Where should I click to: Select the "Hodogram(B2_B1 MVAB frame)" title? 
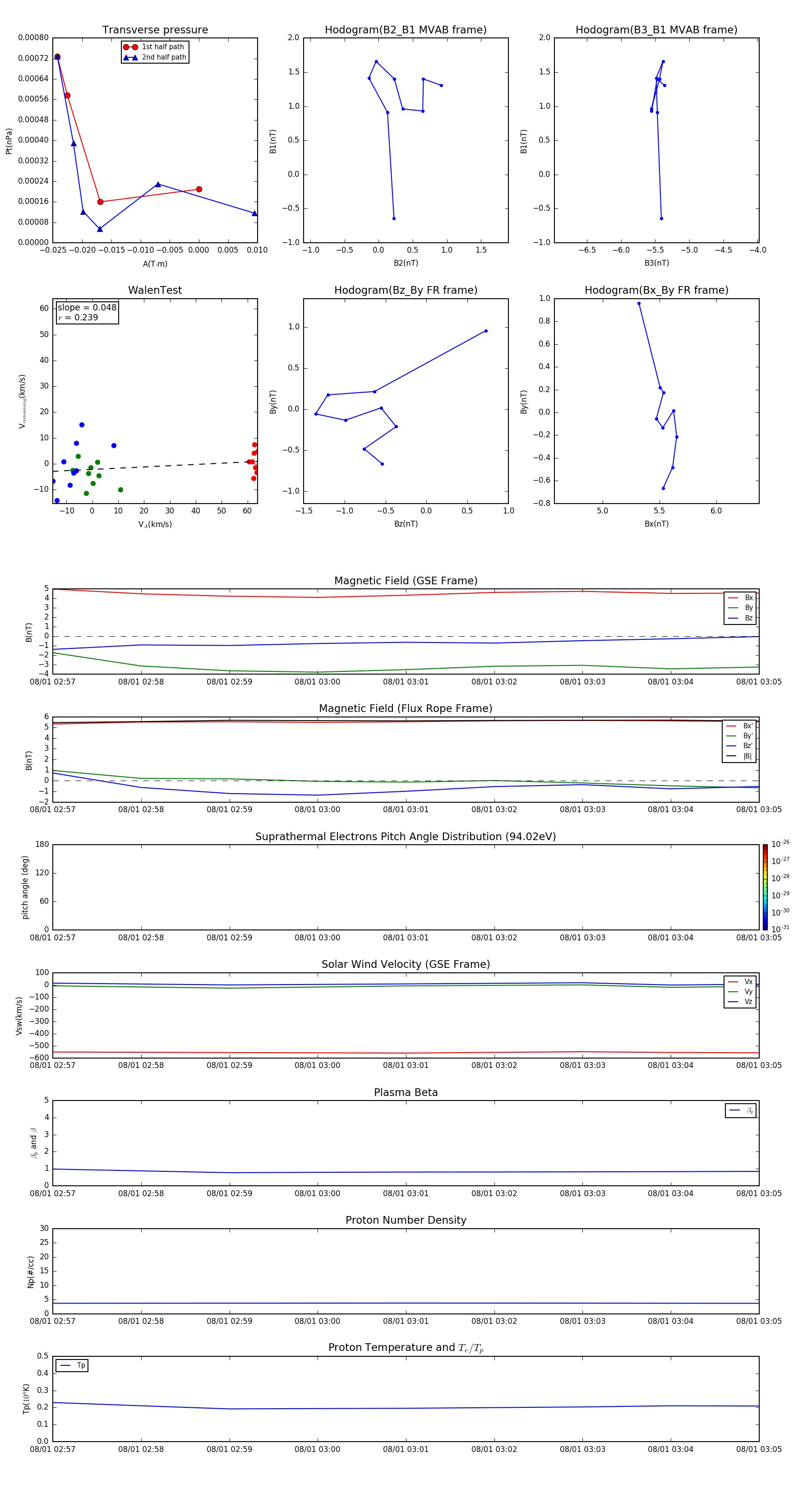pyautogui.click(x=406, y=30)
